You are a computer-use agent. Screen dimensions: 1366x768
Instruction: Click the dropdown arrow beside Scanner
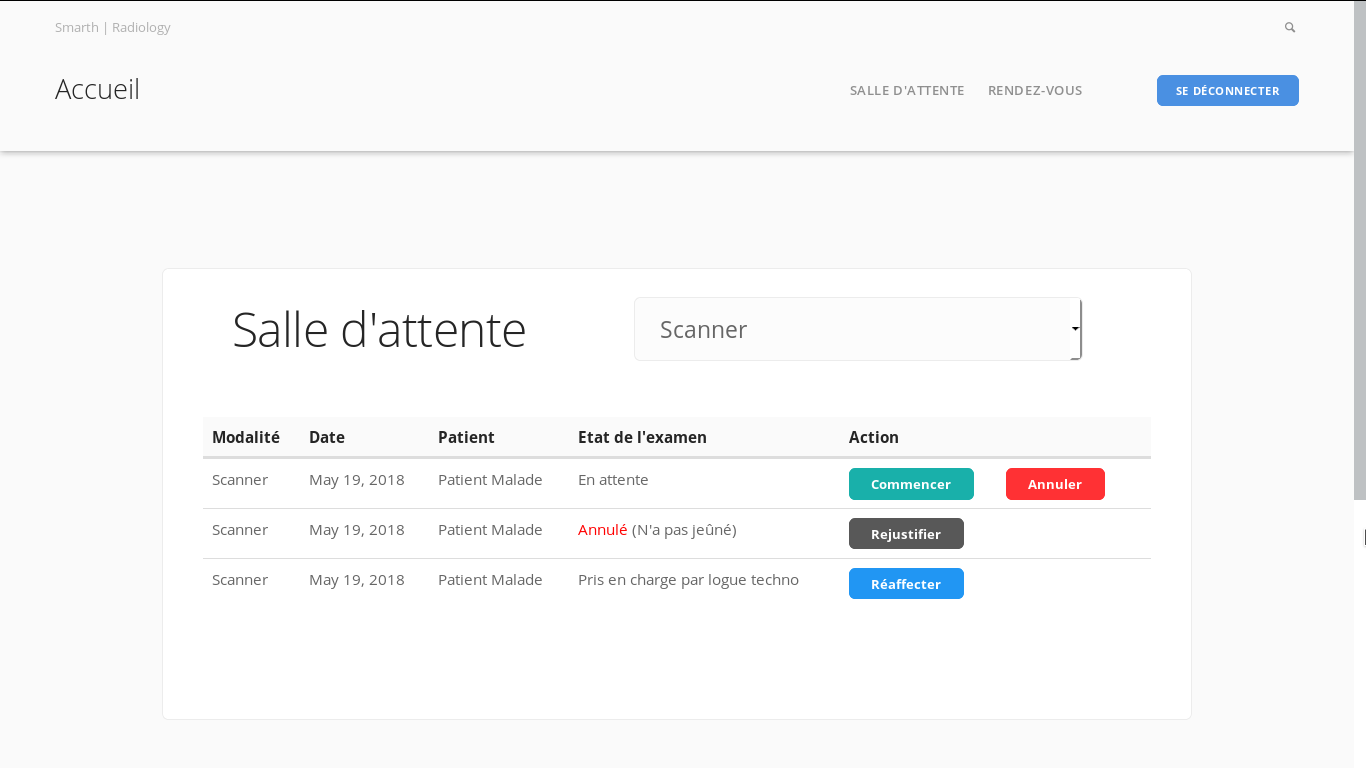(x=1075, y=329)
